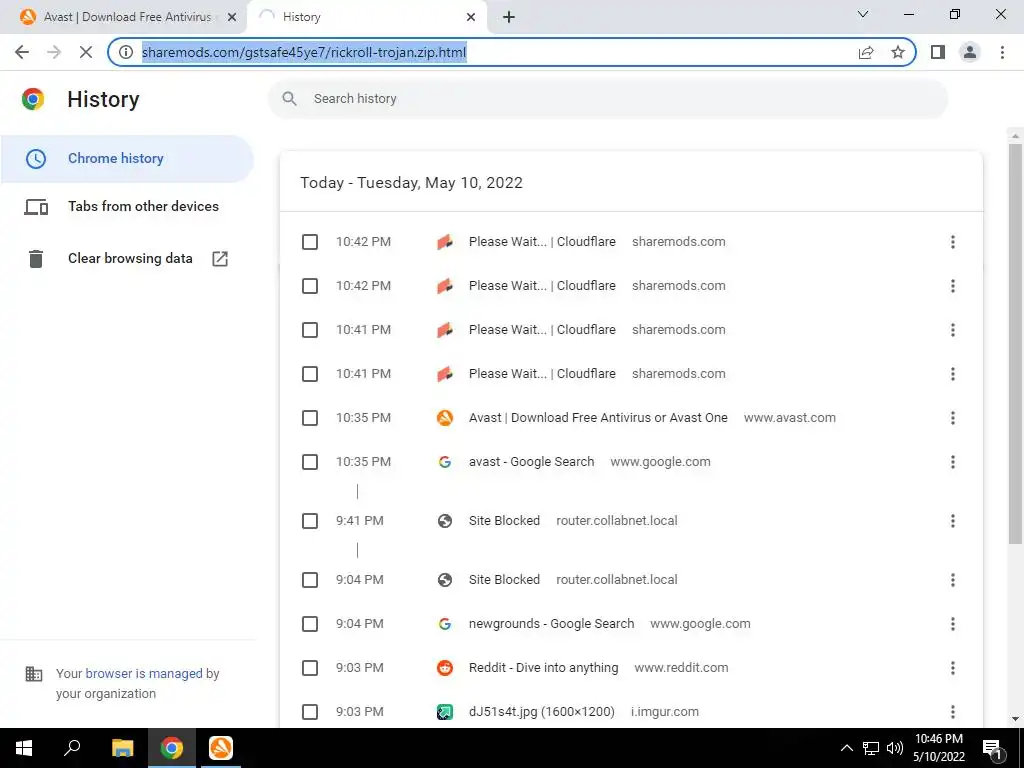Bookmark this page with the star icon
This screenshot has height=768, width=1024.
click(898, 52)
